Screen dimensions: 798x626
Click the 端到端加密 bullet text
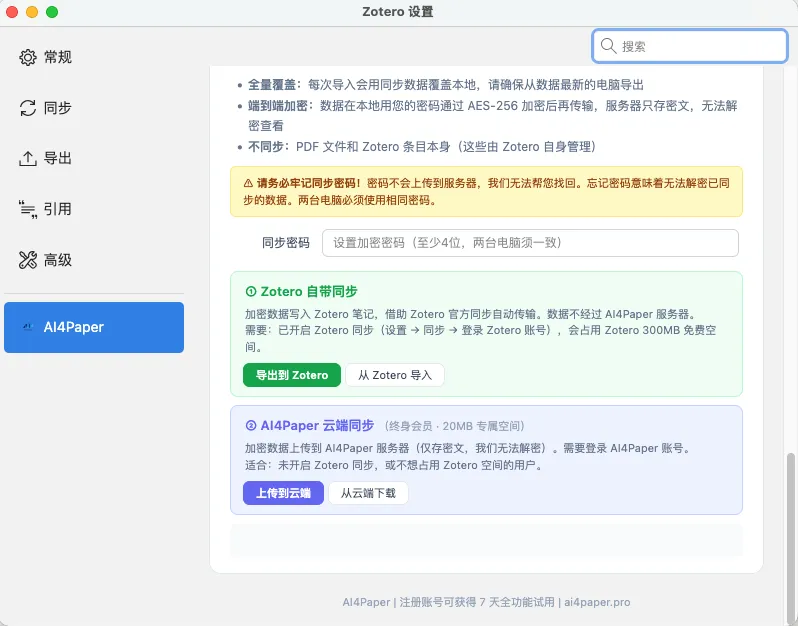pos(492,116)
